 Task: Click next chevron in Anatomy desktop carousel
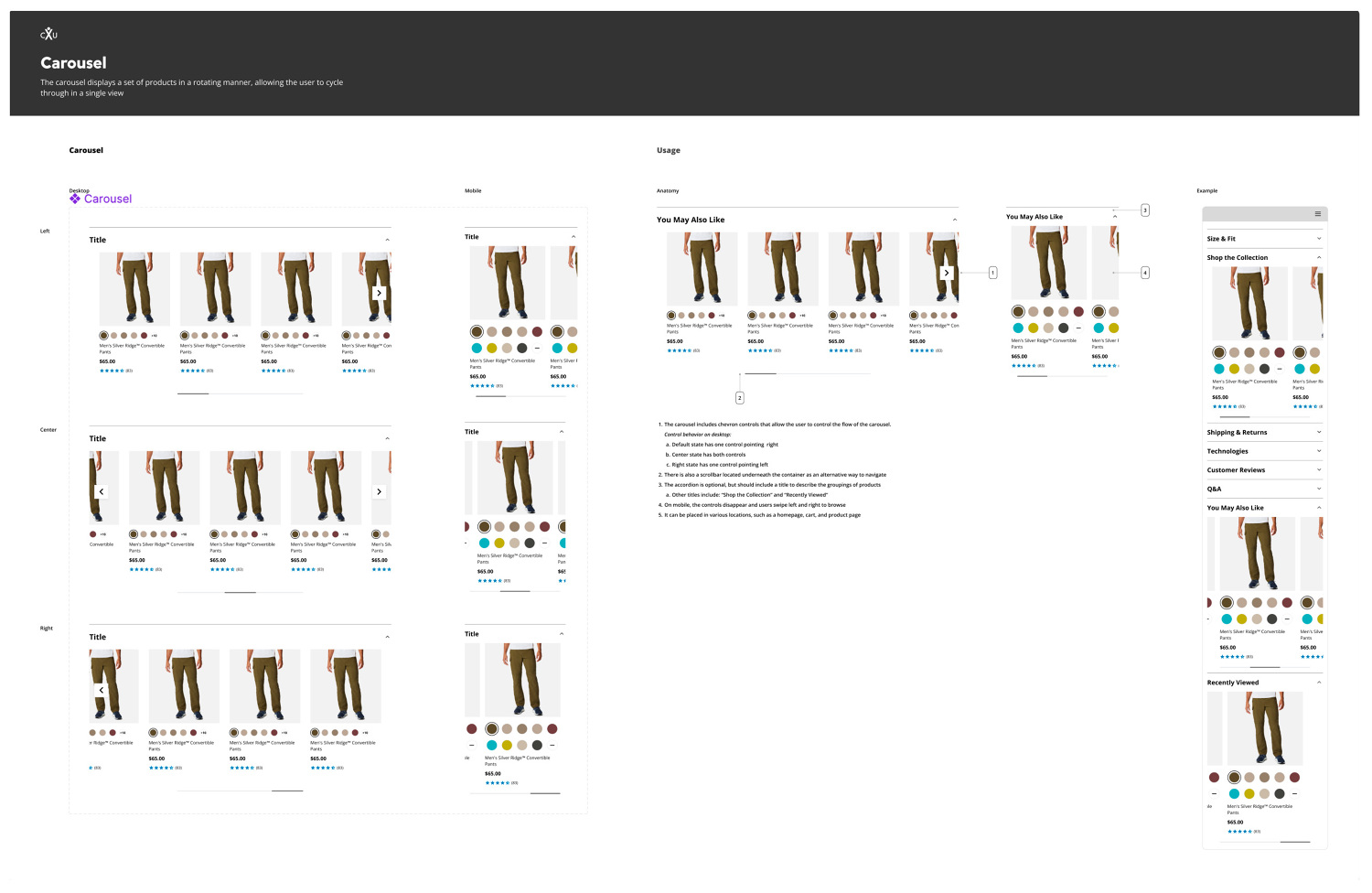click(947, 273)
